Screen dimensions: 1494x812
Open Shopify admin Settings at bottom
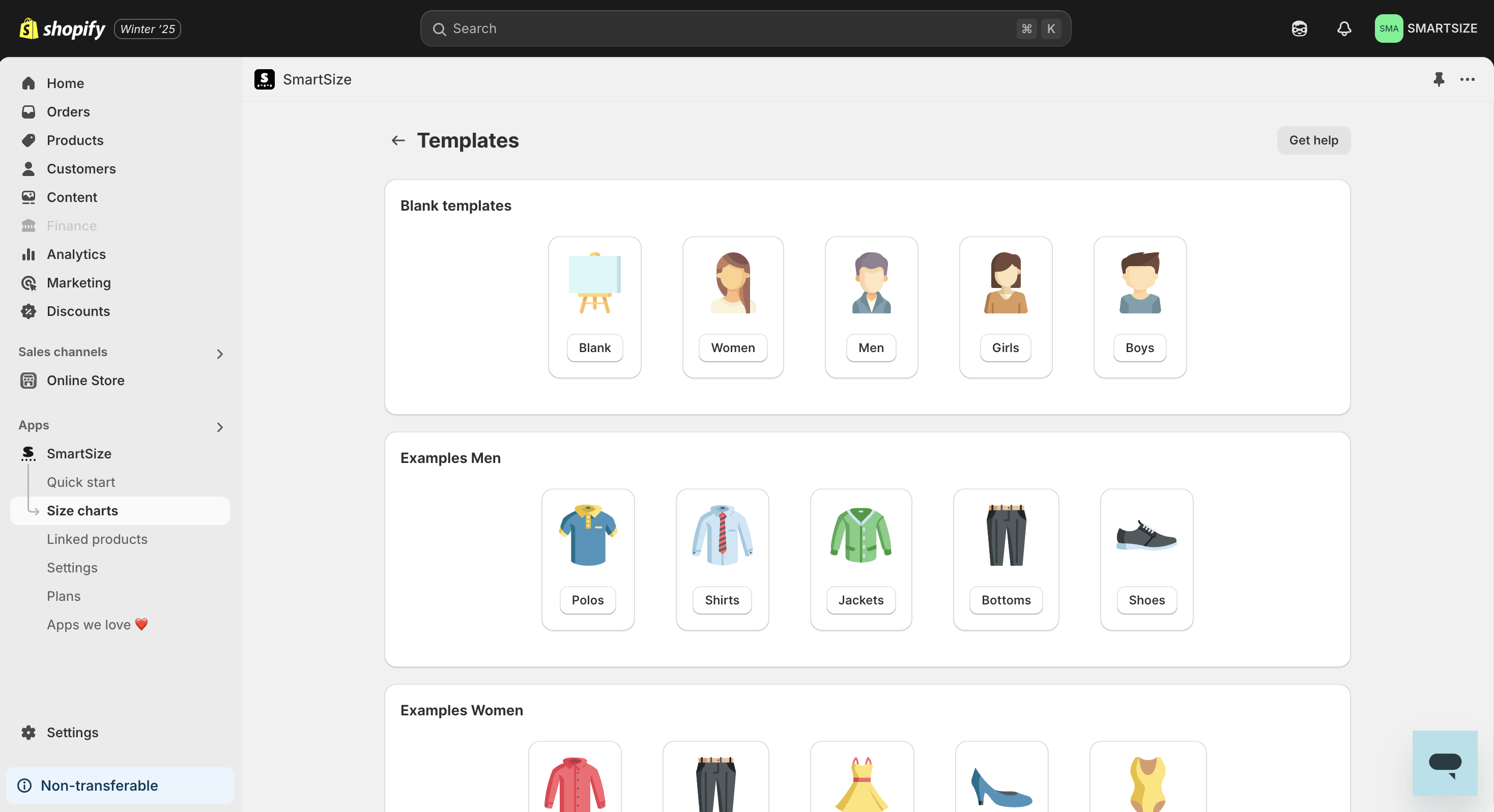(120, 733)
